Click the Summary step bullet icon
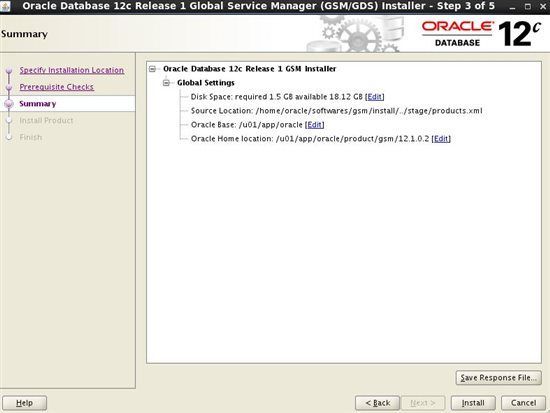The height and width of the screenshot is (413, 550). [9, 104]
